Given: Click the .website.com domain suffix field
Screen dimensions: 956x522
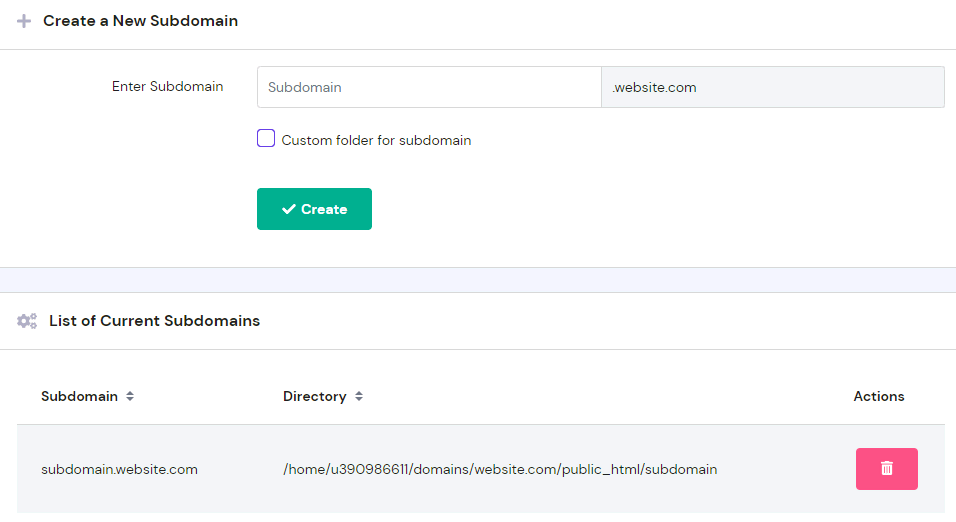Looking at the screenshot, I should pyautogui.click(x=772, y=87).
